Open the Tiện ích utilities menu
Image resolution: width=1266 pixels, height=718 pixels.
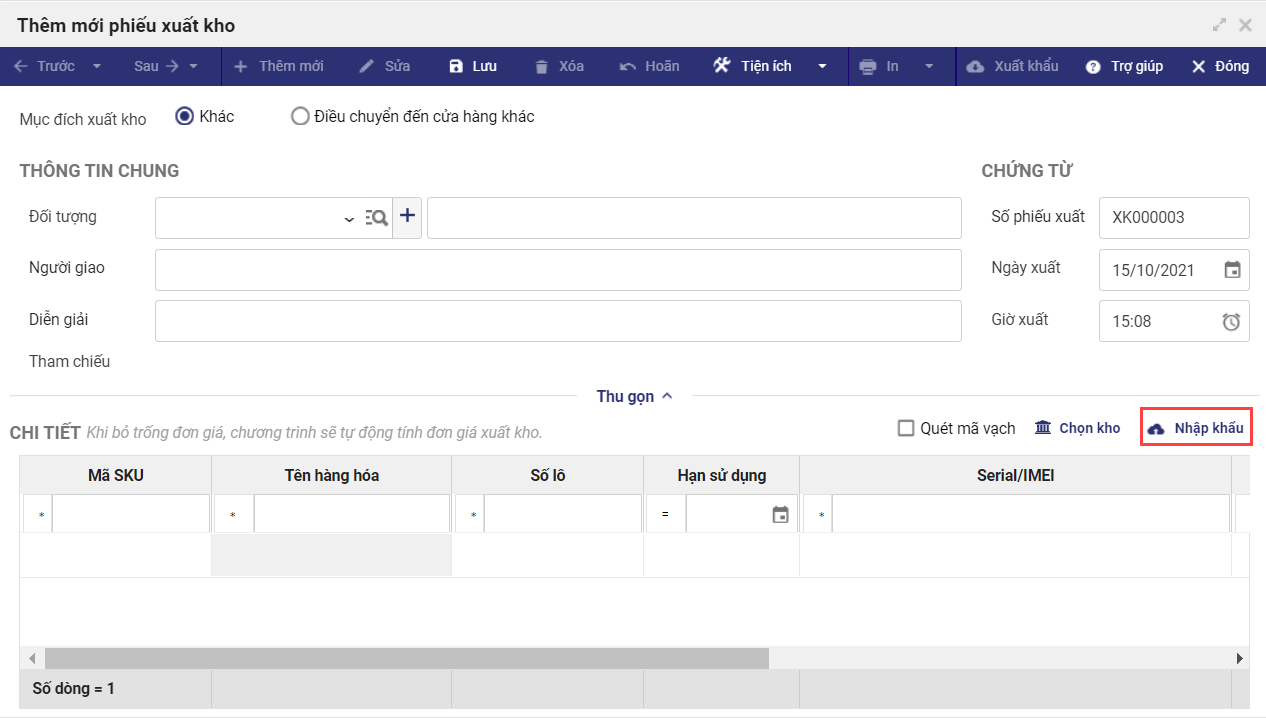752,66
